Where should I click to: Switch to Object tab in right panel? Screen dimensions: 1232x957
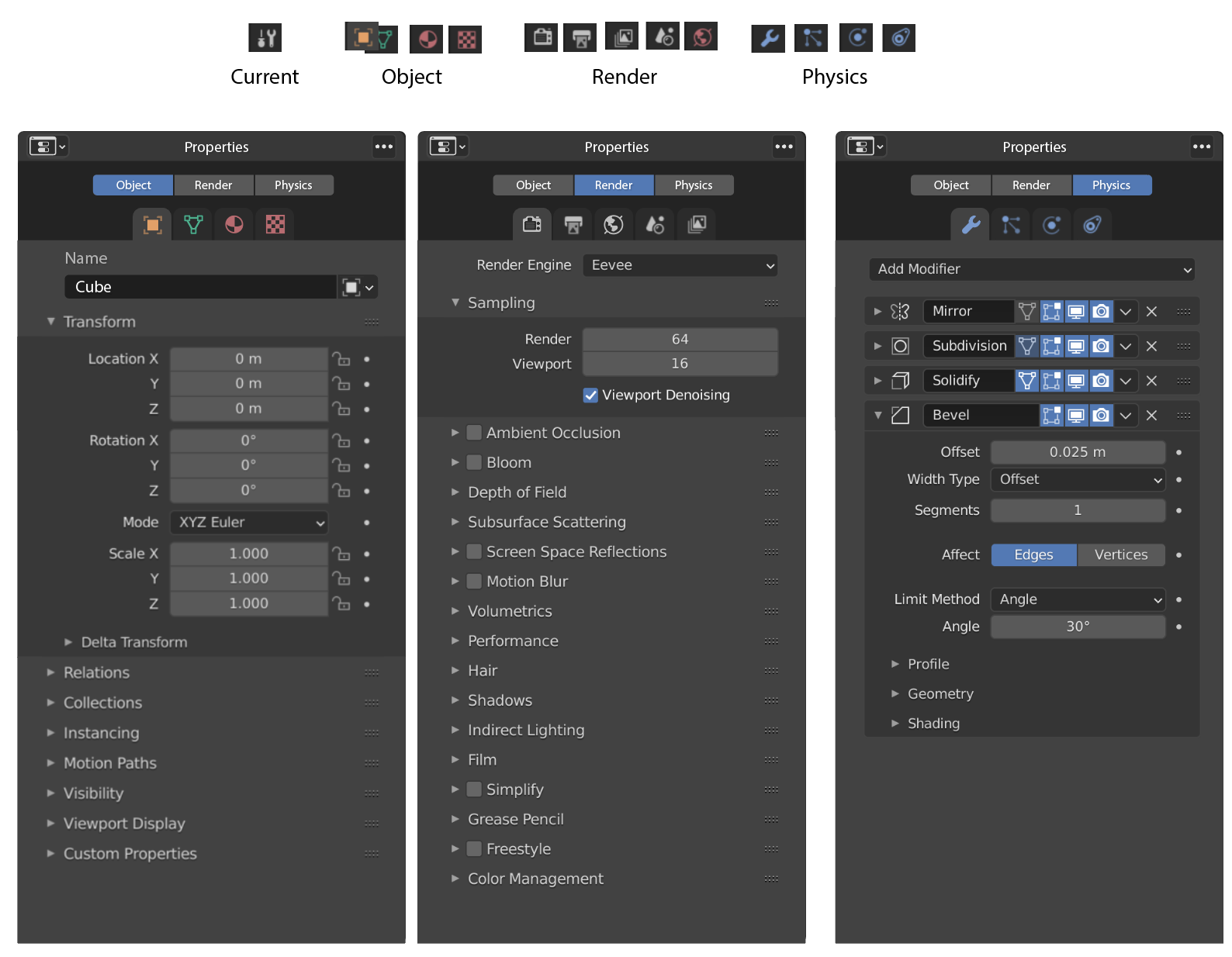tap(951, 185)
